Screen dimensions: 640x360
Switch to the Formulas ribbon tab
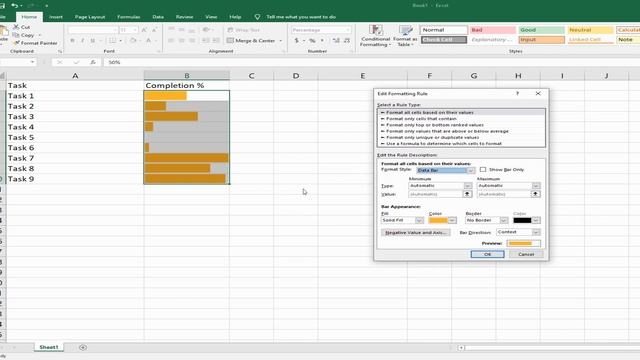129,17
